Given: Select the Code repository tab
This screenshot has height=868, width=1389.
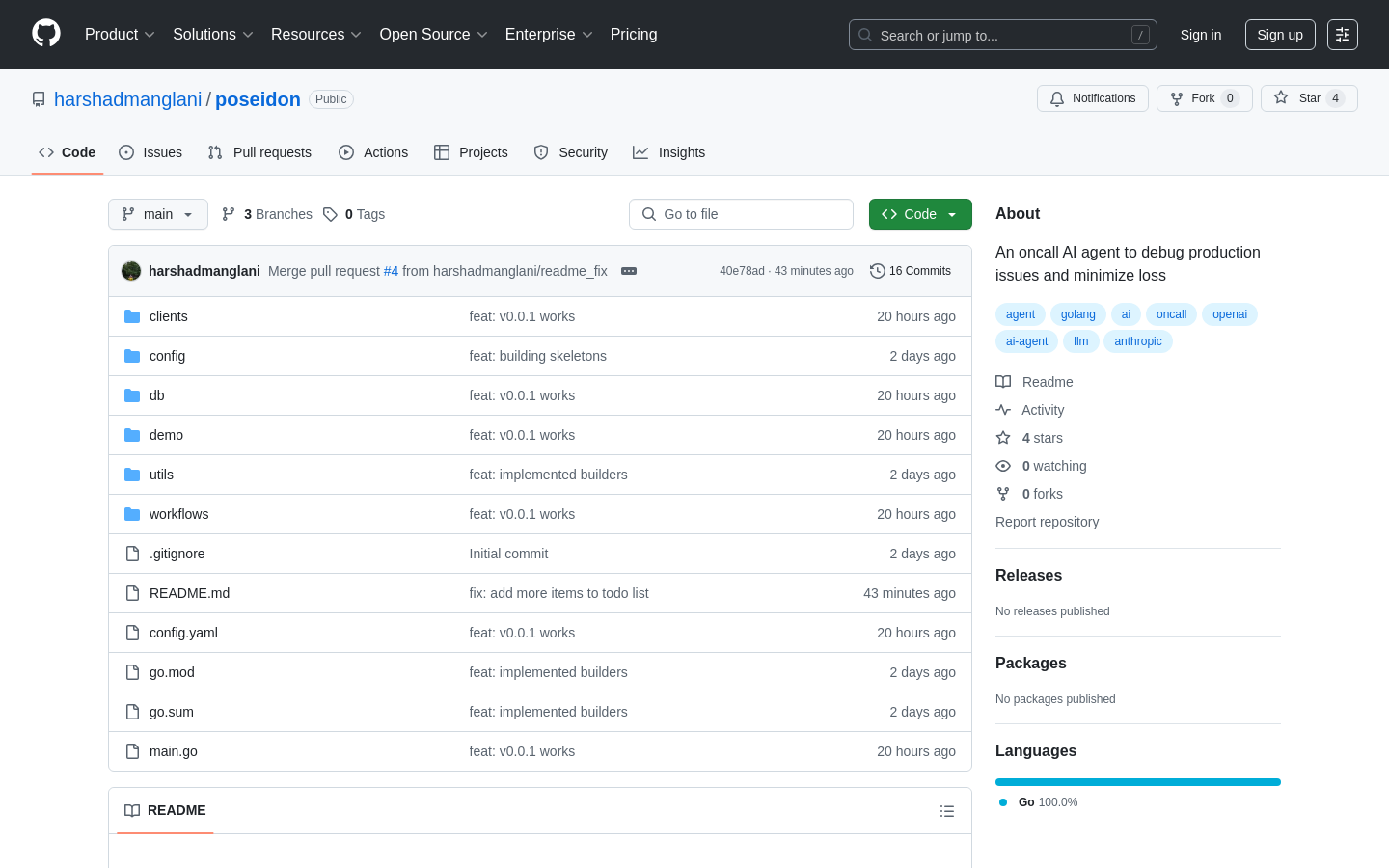Looking at the screenshot, I should click(68, 152).
